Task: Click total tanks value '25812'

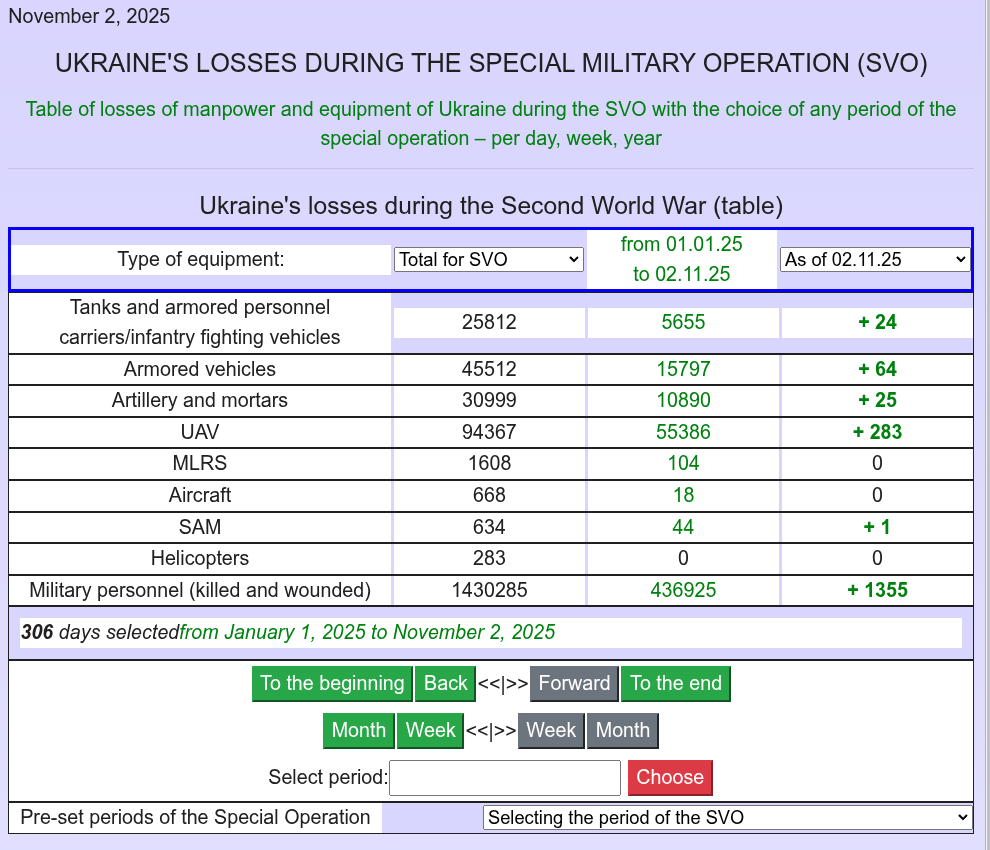Action: (x=489, y=322)
